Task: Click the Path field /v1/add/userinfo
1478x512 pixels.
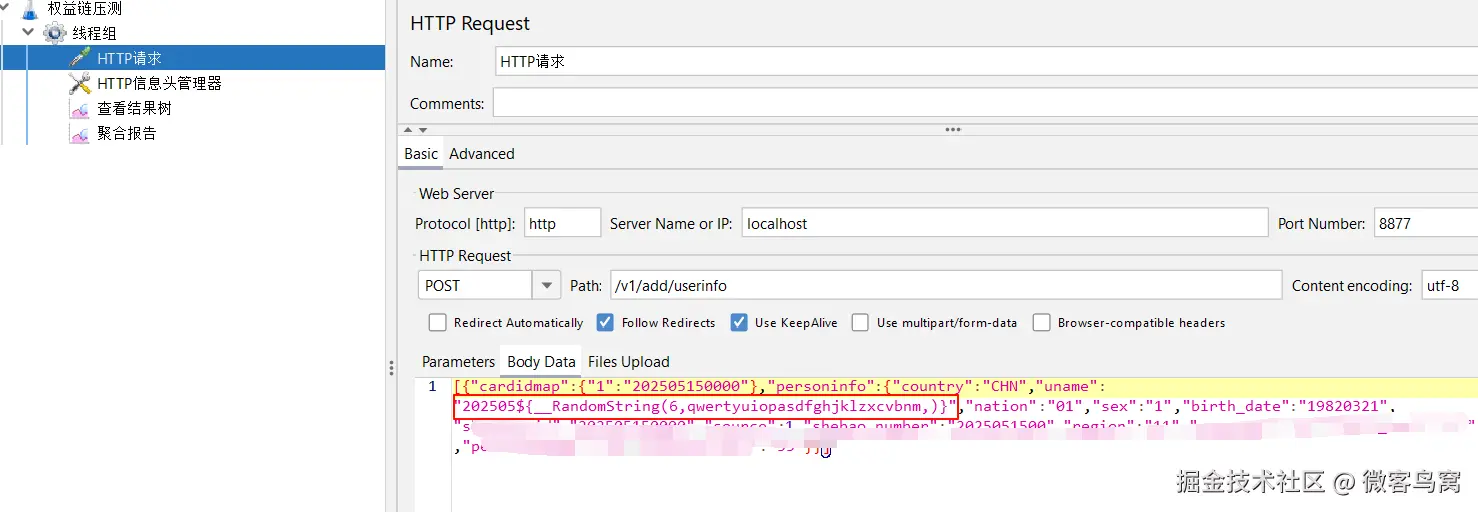Action: 946,285
